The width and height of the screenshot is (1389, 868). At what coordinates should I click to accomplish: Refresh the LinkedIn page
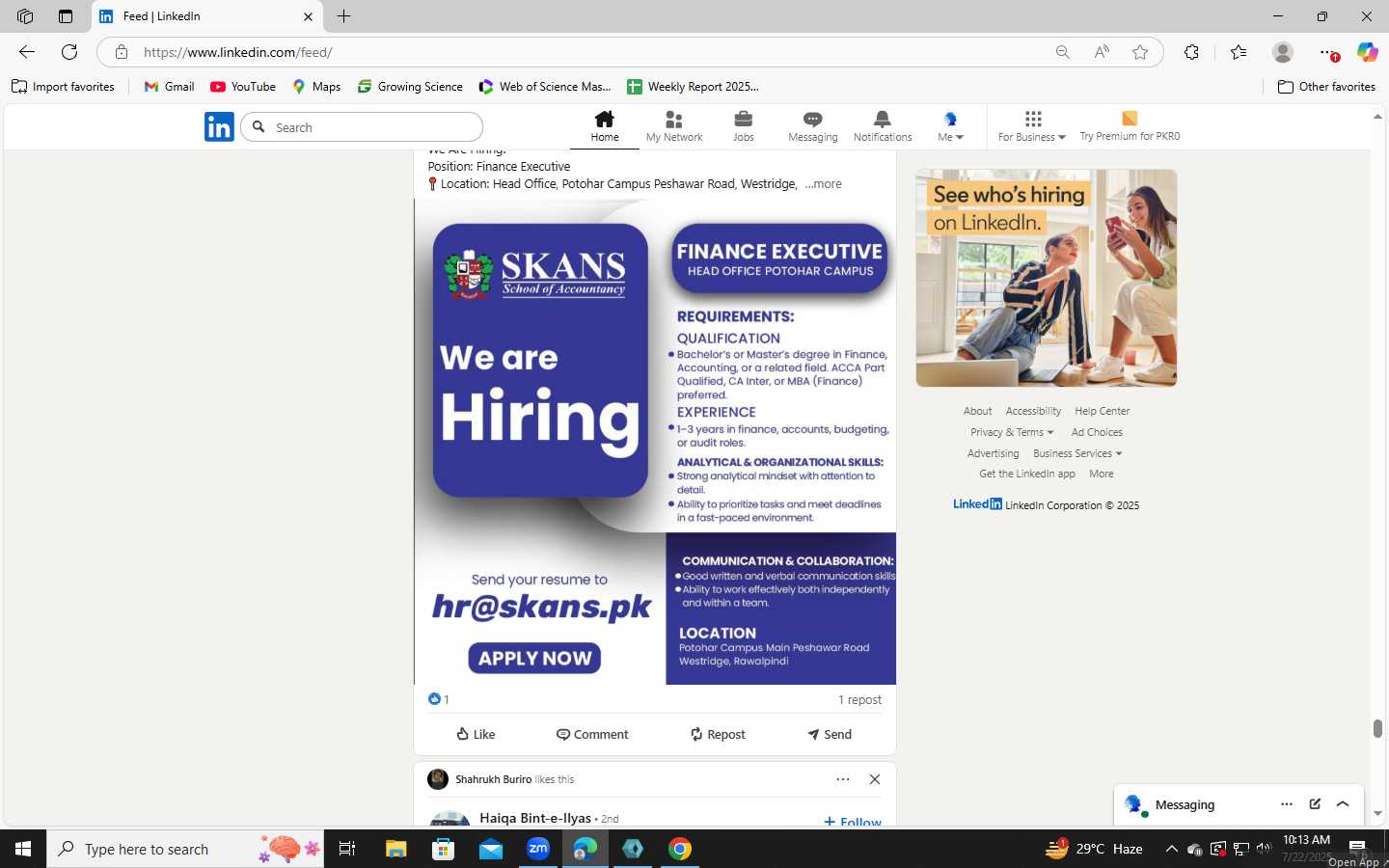click(69, 52)
